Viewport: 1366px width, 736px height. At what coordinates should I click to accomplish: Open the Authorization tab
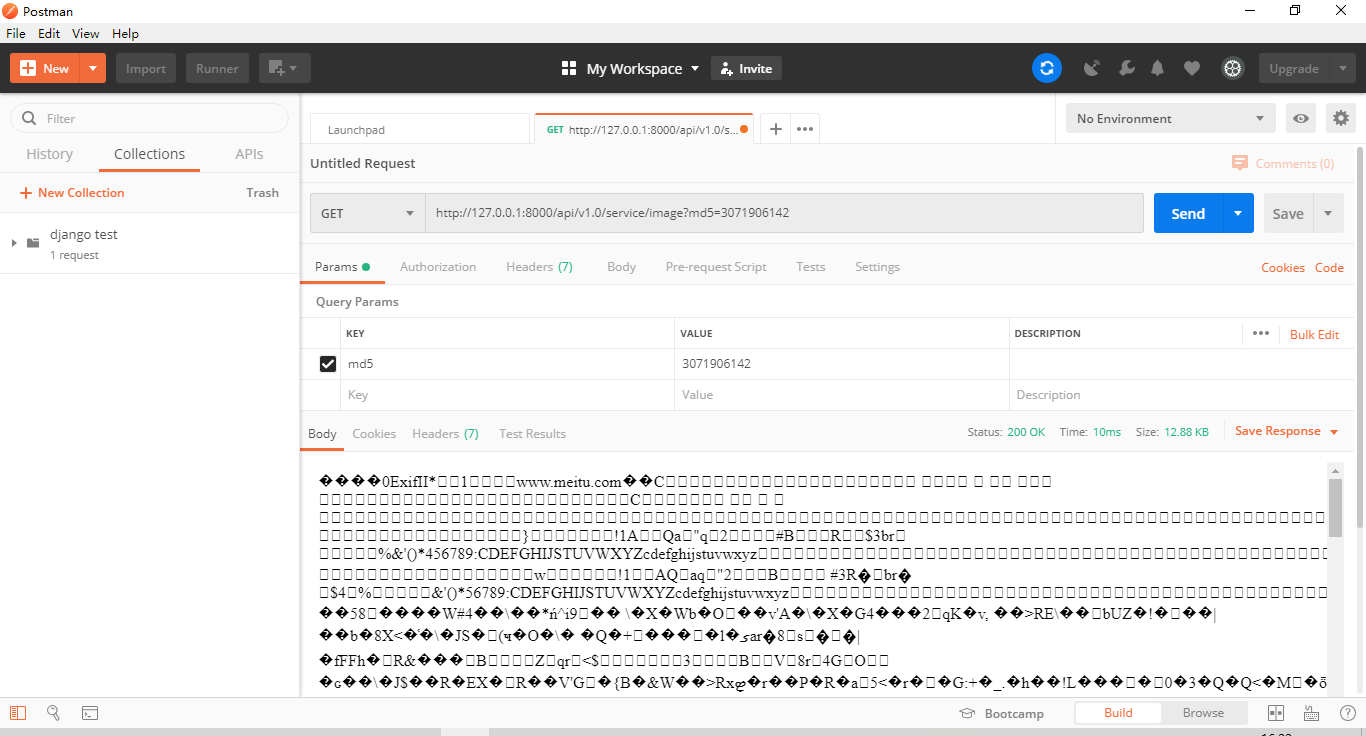pyautogui.click(x=438, y=267)
